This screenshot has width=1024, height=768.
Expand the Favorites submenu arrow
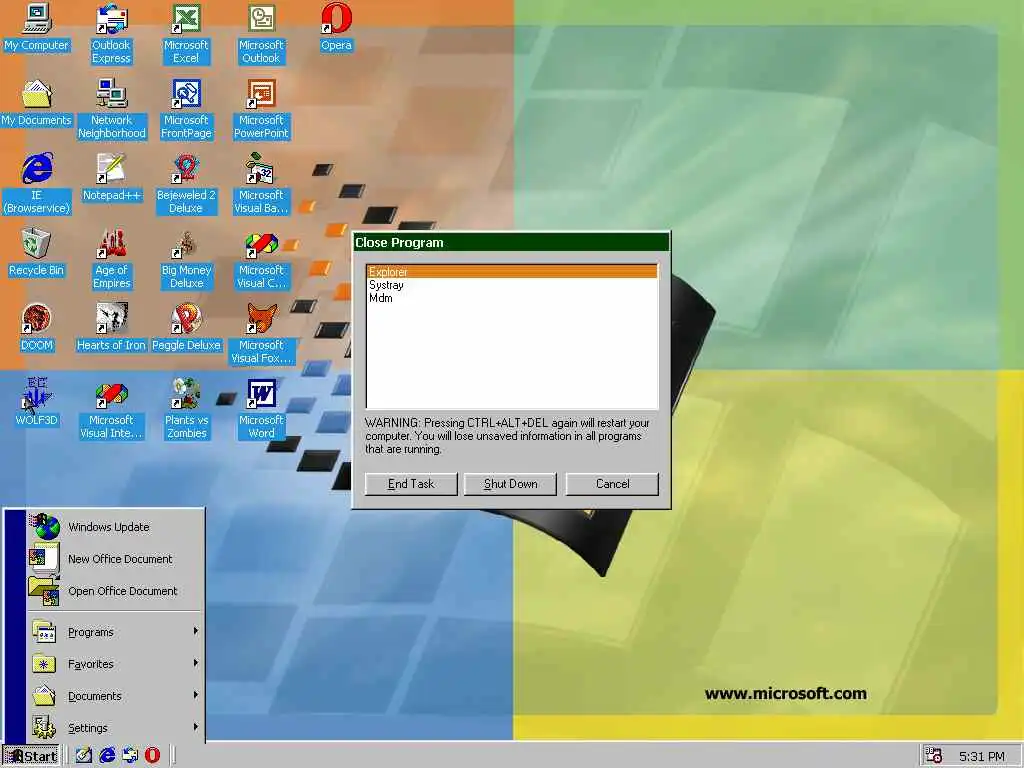[195, 664]
